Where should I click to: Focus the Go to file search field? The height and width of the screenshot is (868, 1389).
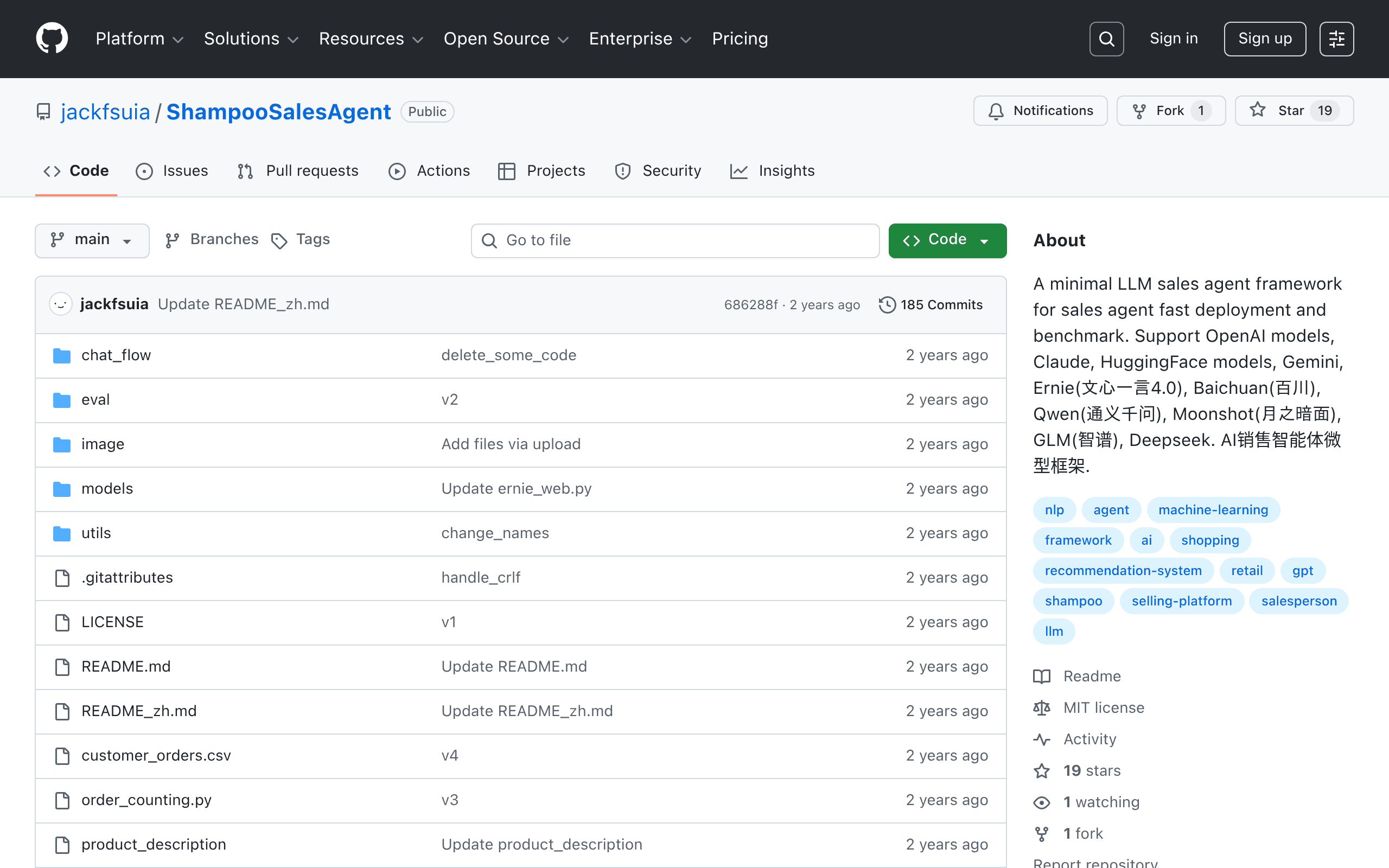click(675, 240)
